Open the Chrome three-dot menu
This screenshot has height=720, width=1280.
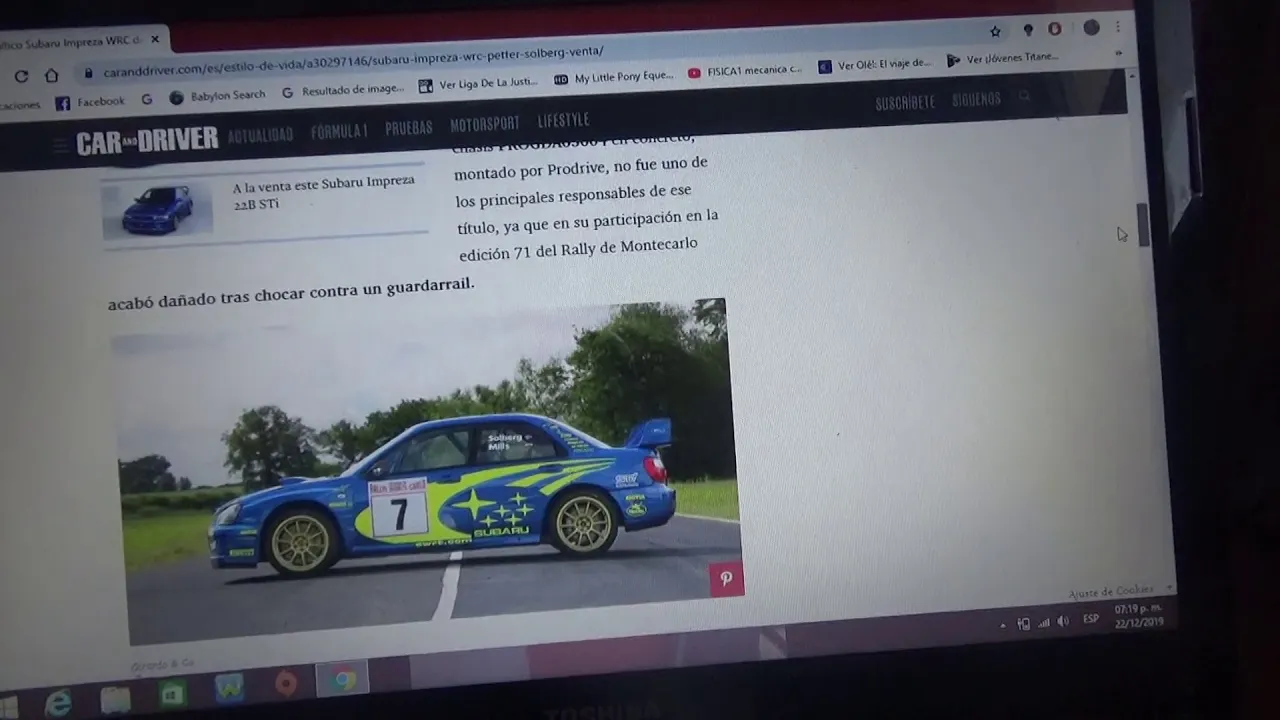click(1118, 27)
